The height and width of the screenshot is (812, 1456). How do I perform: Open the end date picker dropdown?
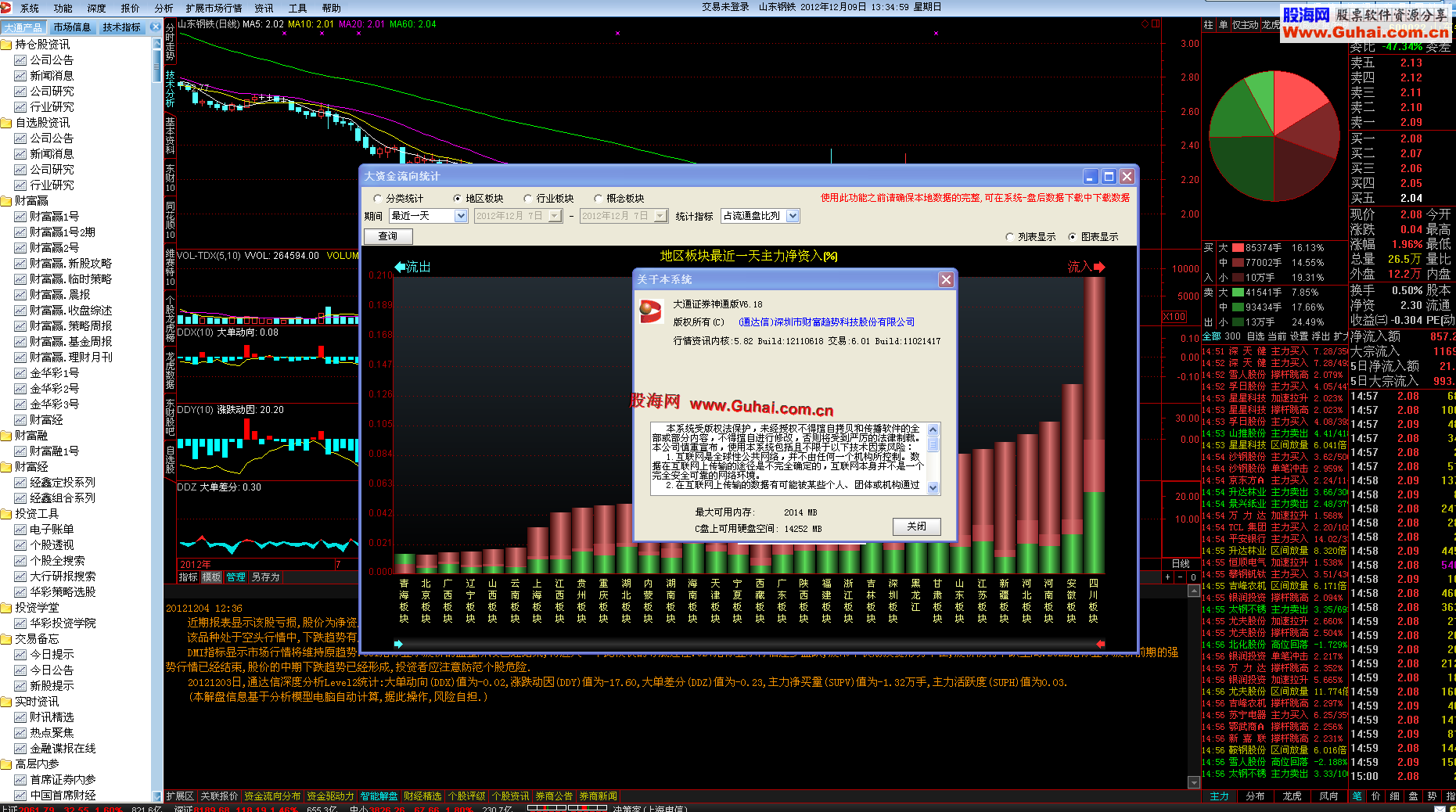[x=660, y=216]
